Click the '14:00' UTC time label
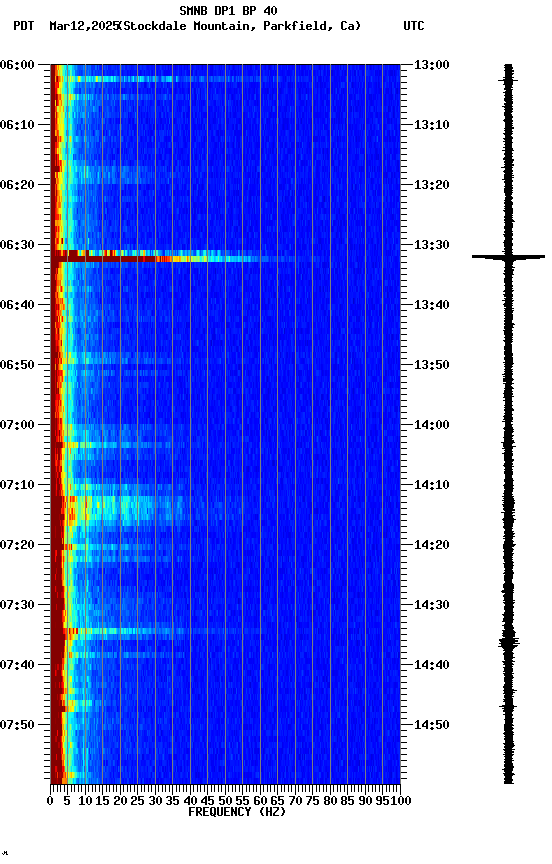 [x=432, y=425]
